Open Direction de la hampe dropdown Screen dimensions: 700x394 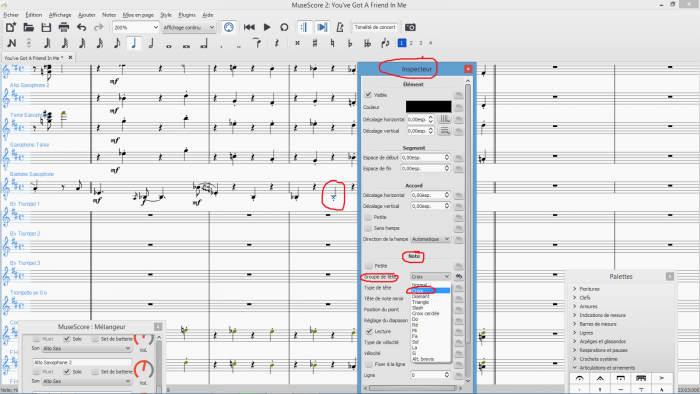tap(430, 239)
